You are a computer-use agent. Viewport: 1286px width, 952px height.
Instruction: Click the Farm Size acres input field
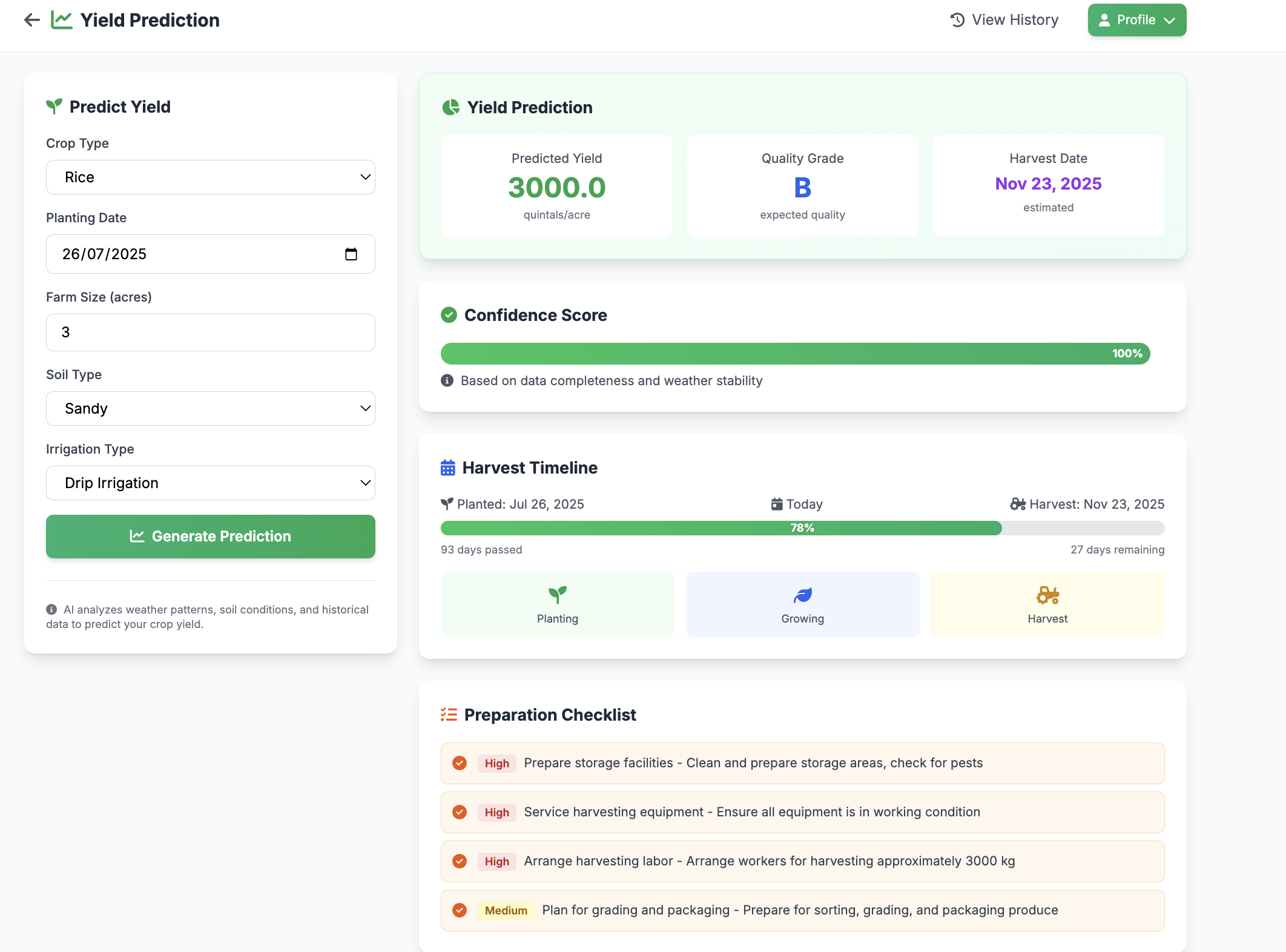[x=210, y=332]
